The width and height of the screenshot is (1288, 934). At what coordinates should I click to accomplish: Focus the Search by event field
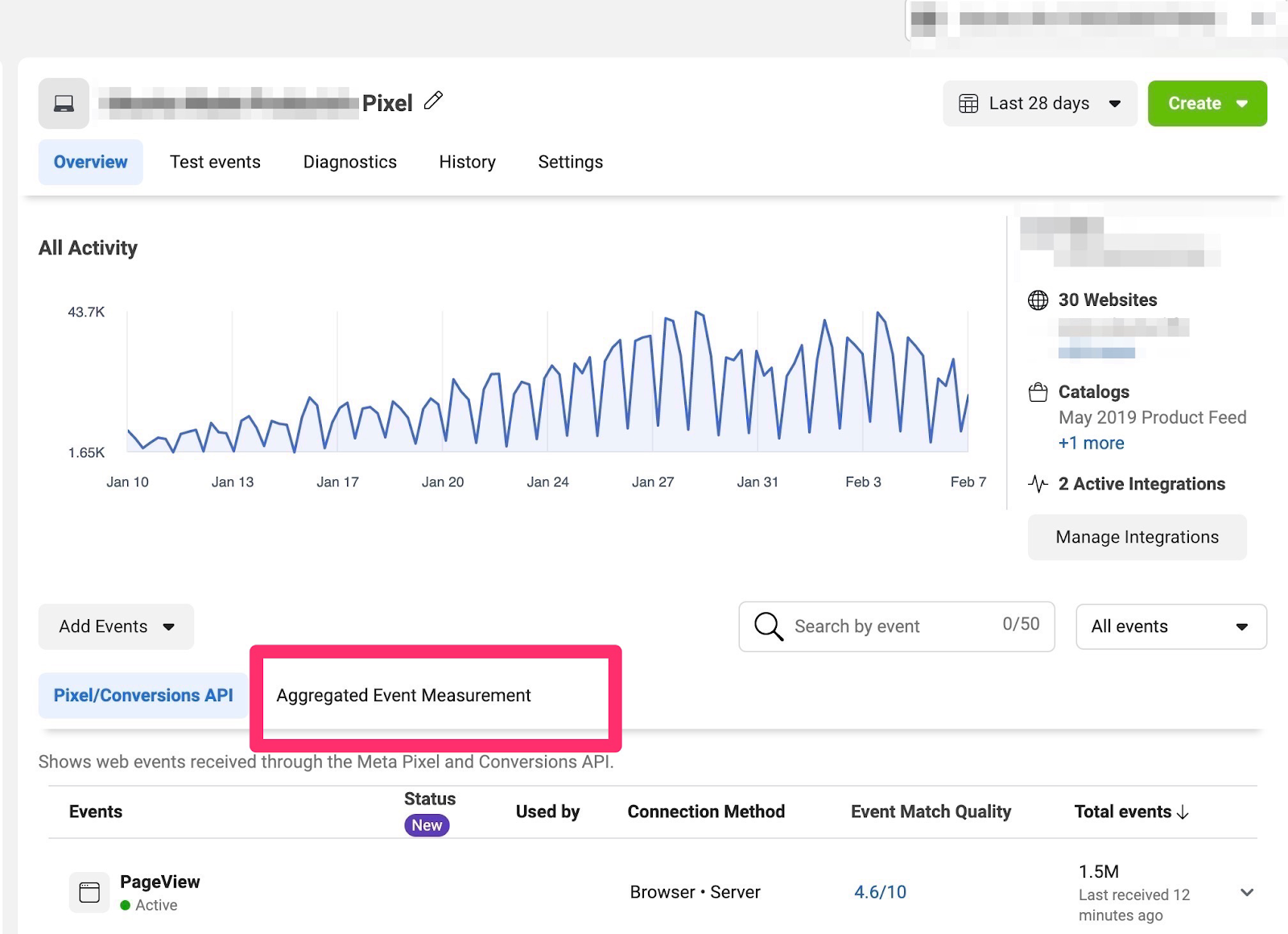(x=896, y=626)
